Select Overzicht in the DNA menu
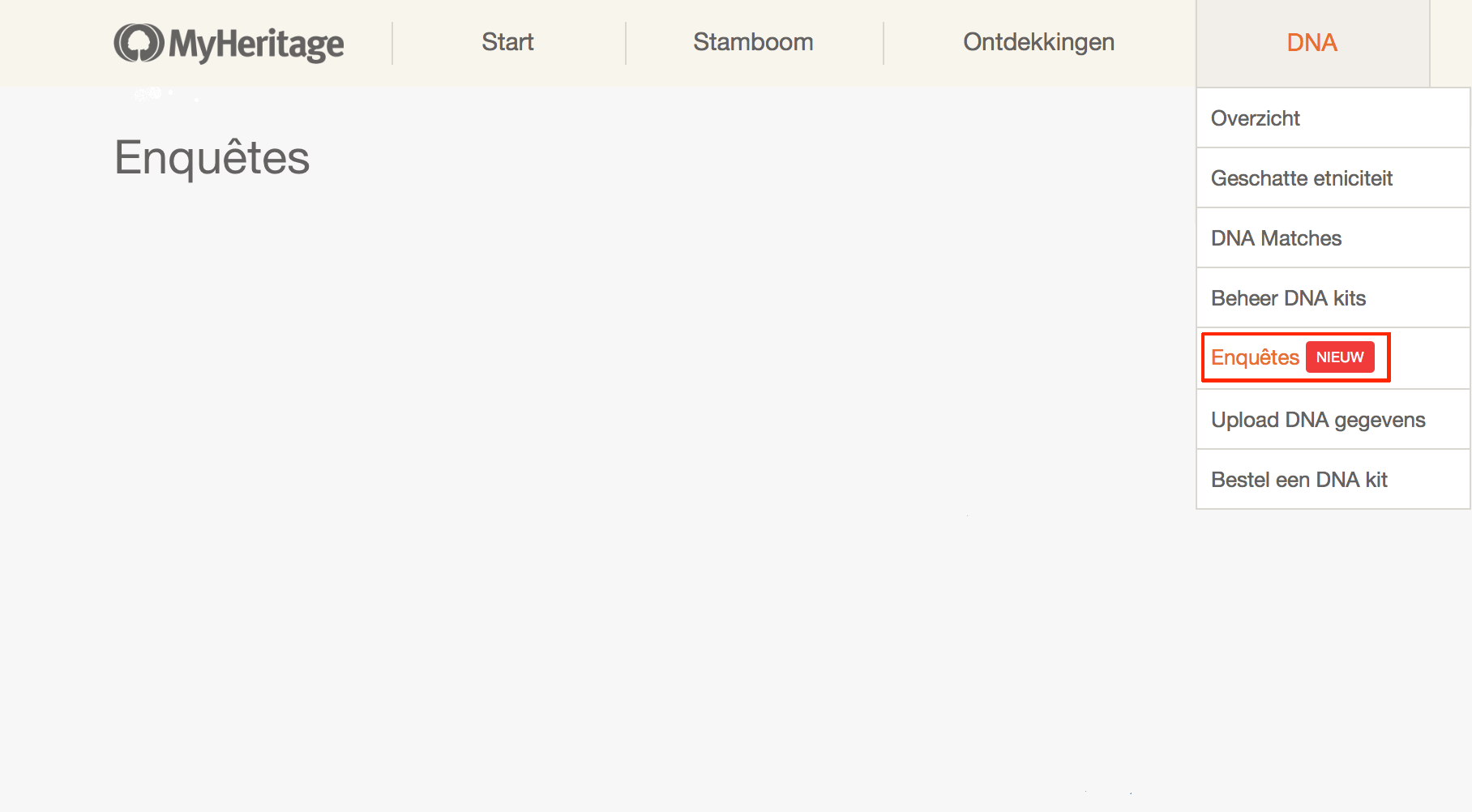1472x812 pixels. 1256,118
